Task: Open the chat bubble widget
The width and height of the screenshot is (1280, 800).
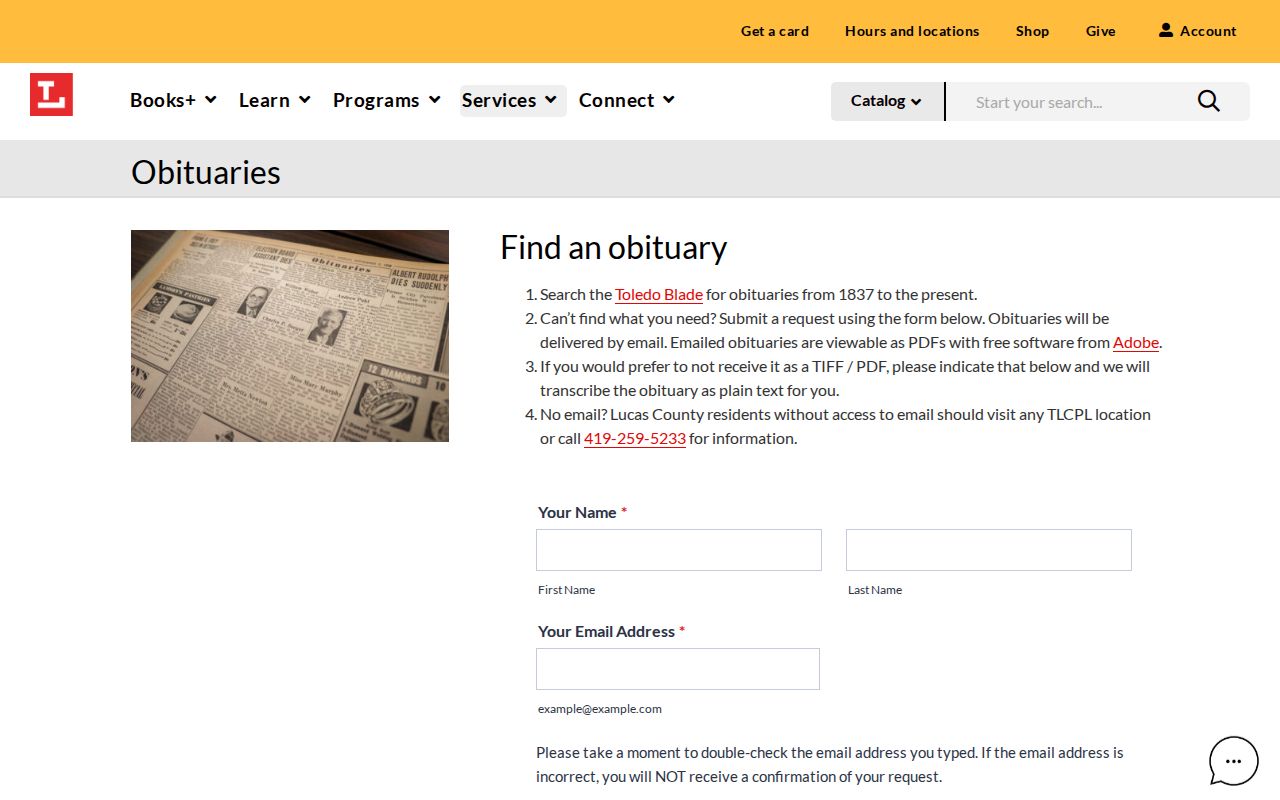Action: [1234, 761]
